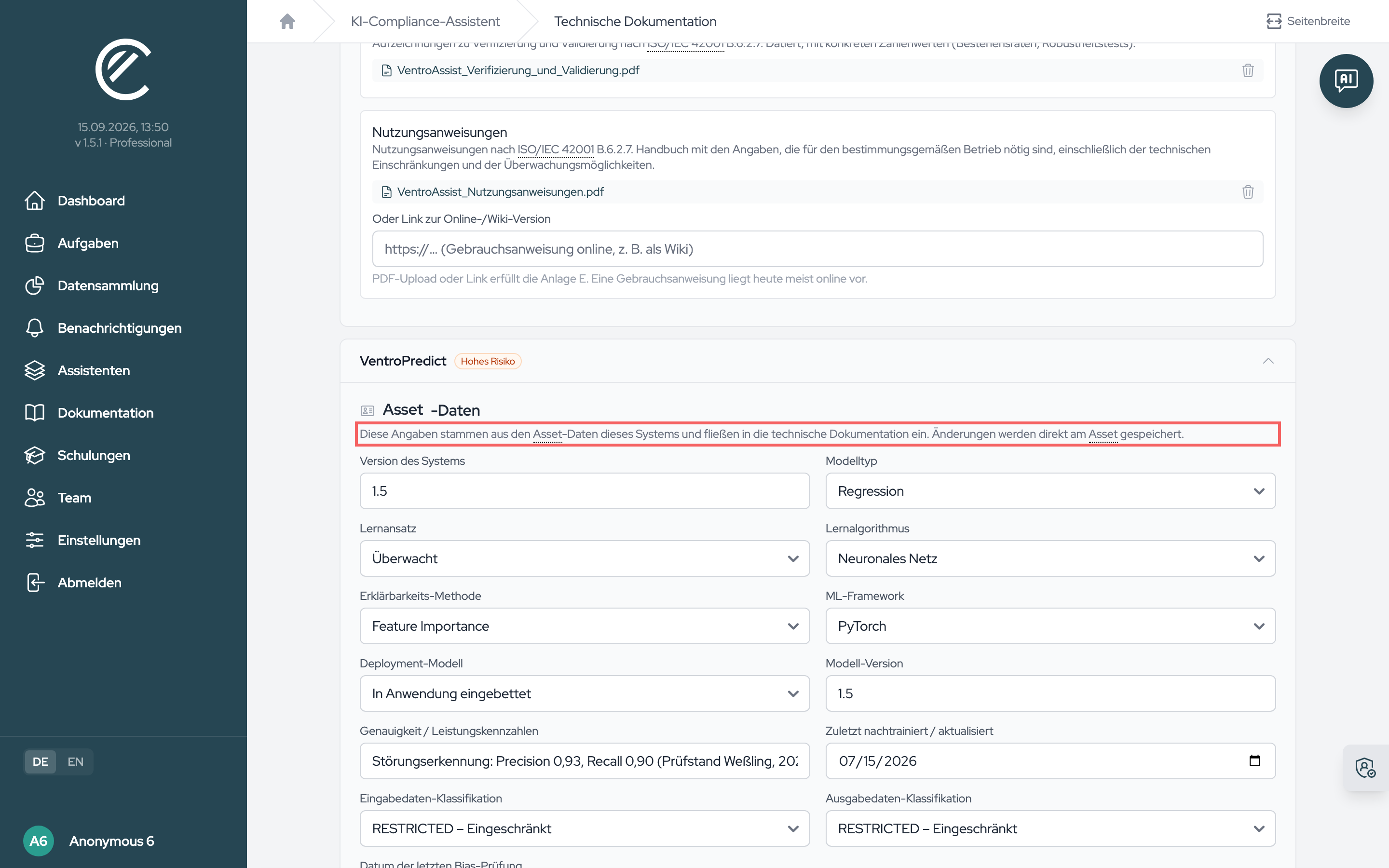Click the Hohes Risiko badge
This screenshot has height=868, width=1389.
click(x=487, y=361)
